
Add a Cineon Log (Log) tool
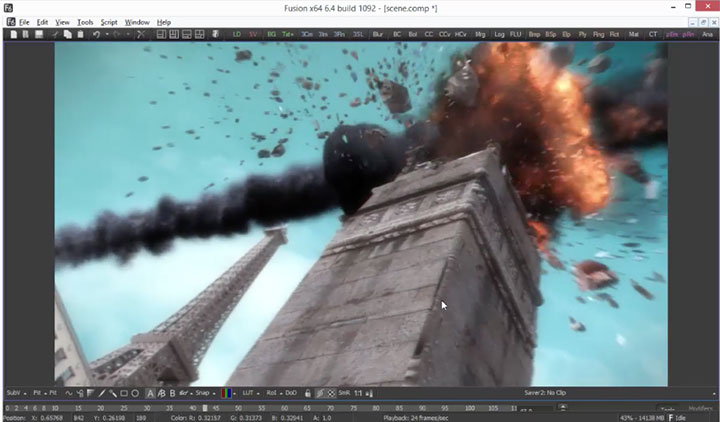pos(499,34)
